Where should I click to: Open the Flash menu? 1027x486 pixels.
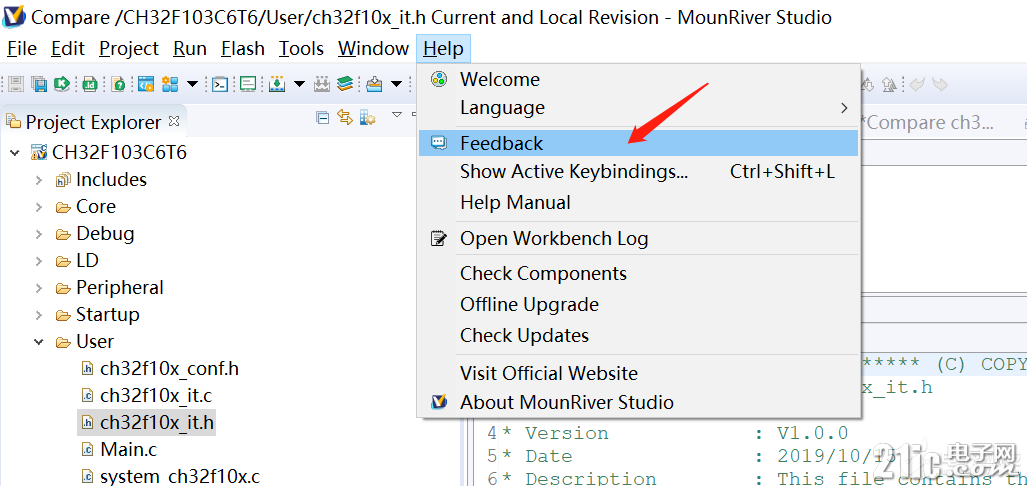[243, 48]
